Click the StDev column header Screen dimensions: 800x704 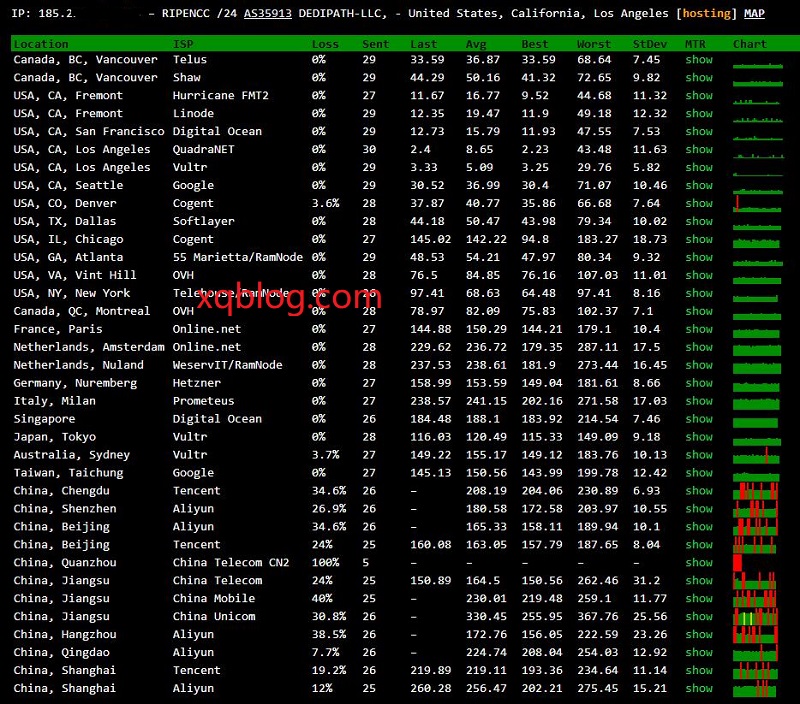649,44
